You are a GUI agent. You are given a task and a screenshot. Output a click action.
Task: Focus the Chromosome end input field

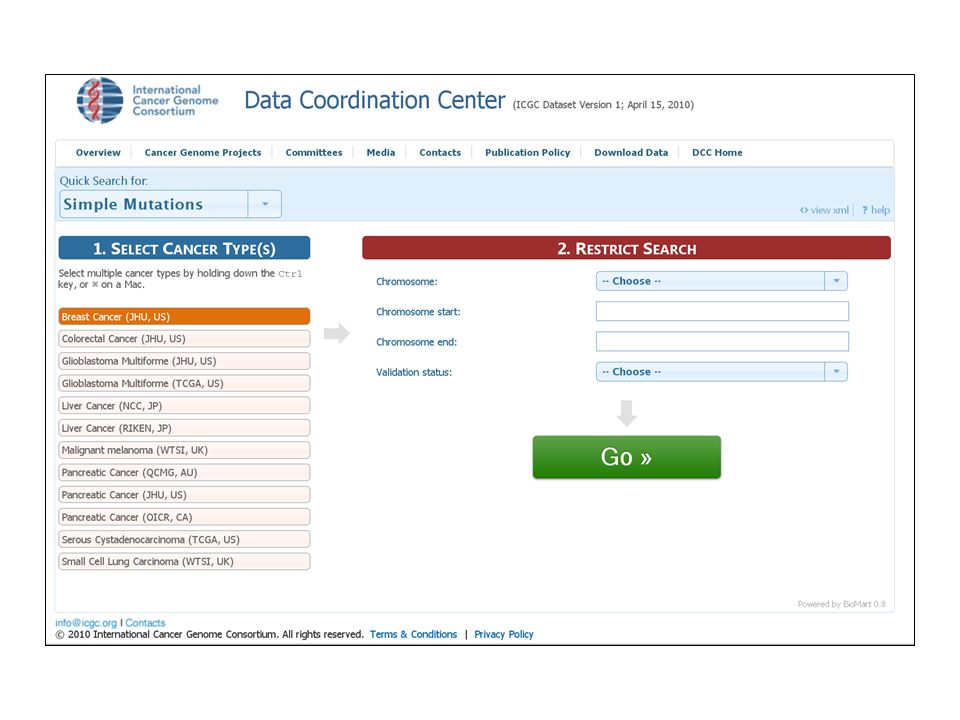coord(722,341)
